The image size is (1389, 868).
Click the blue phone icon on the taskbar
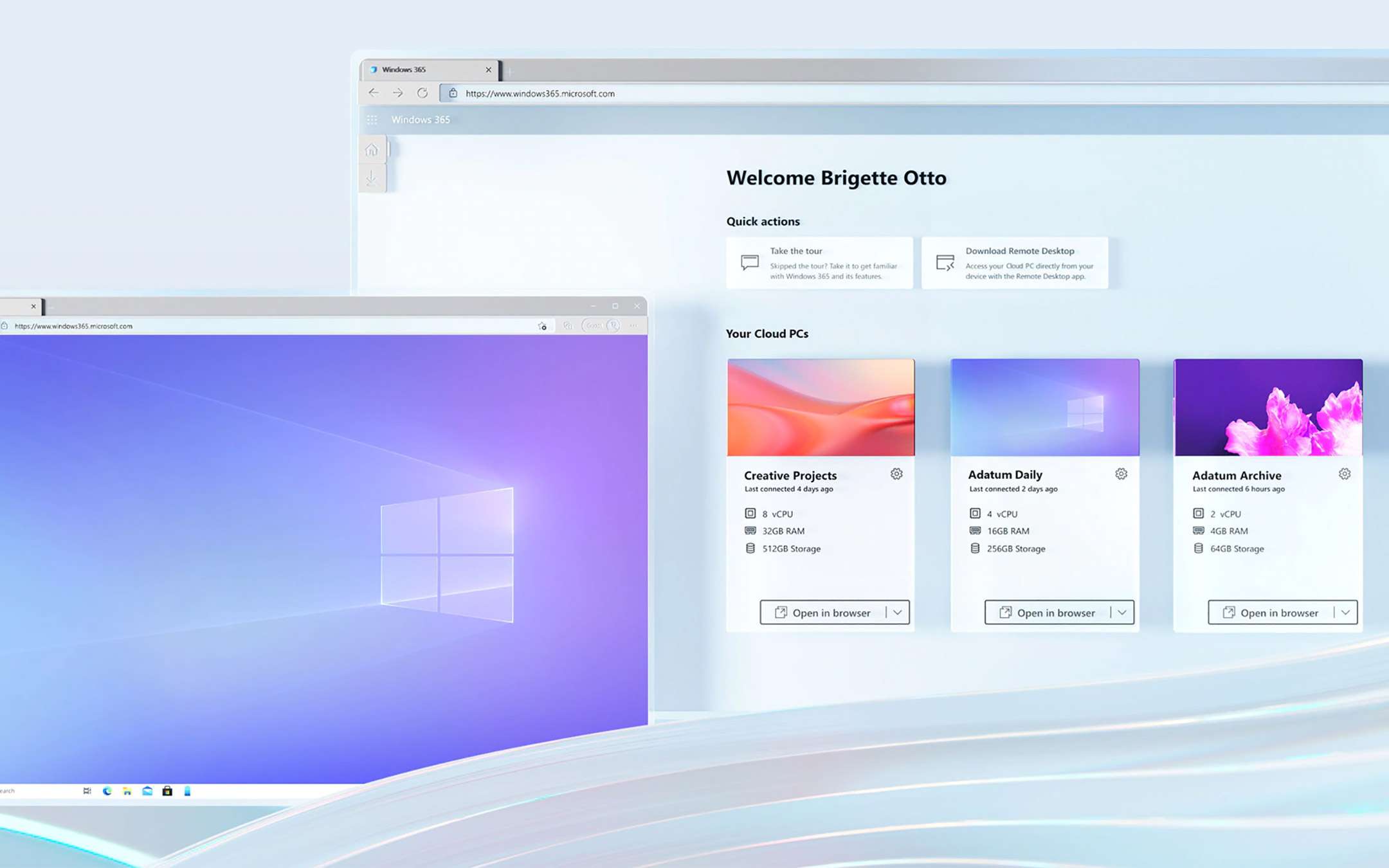[187, 791]
